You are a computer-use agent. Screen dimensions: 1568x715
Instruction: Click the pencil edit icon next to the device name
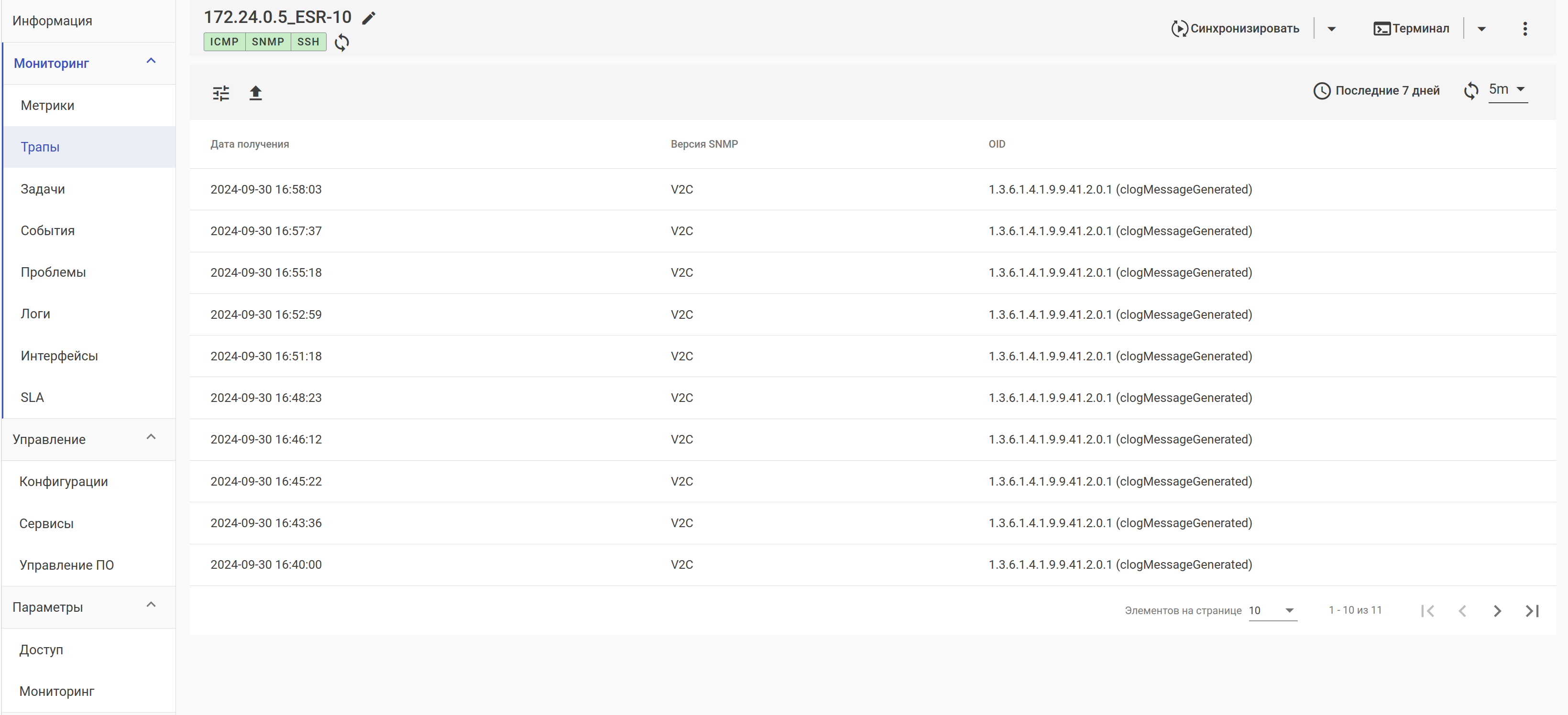(x=368, y=18)
